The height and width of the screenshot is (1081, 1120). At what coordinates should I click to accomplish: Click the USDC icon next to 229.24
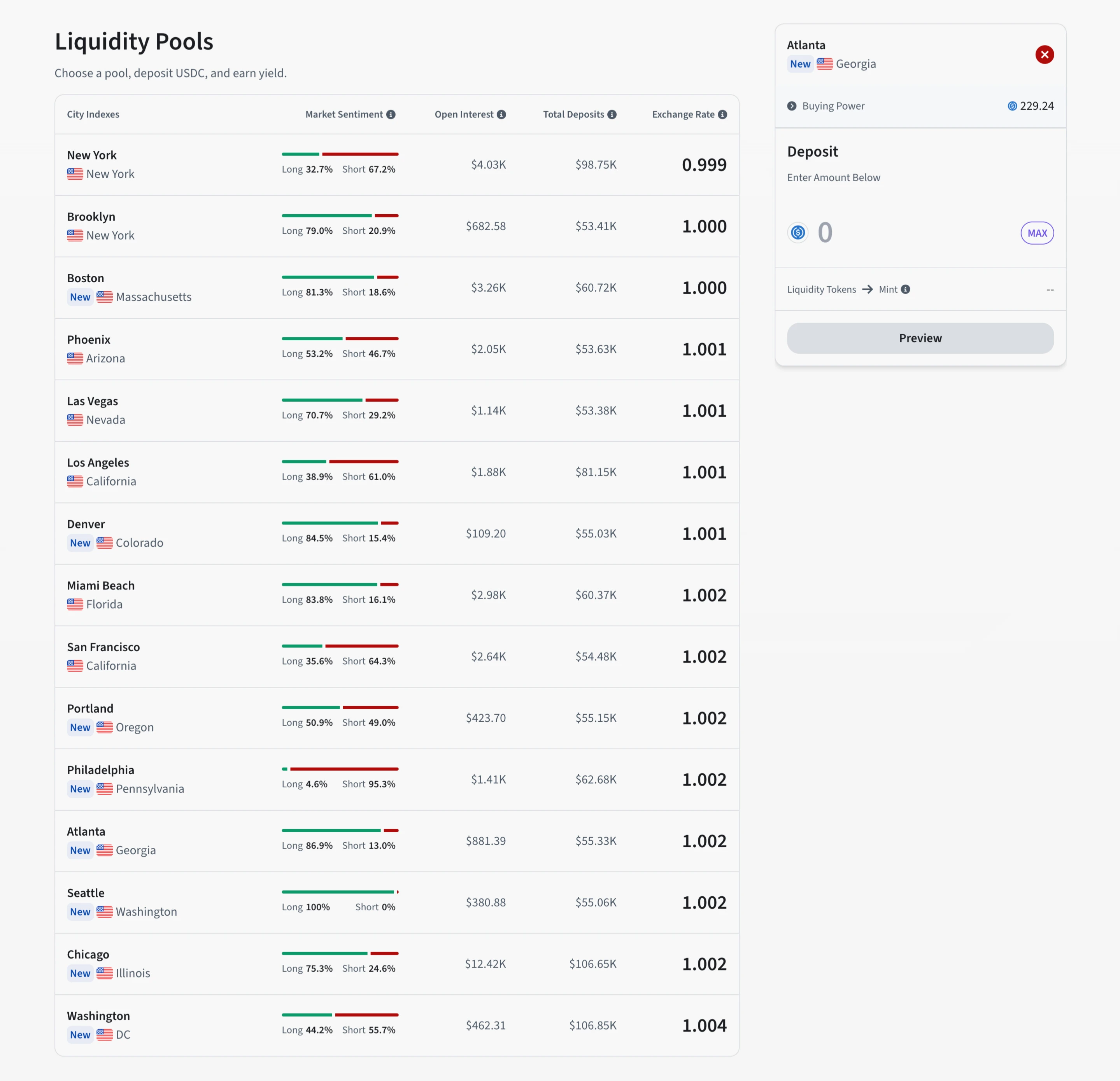click(x=1012, y=106)
